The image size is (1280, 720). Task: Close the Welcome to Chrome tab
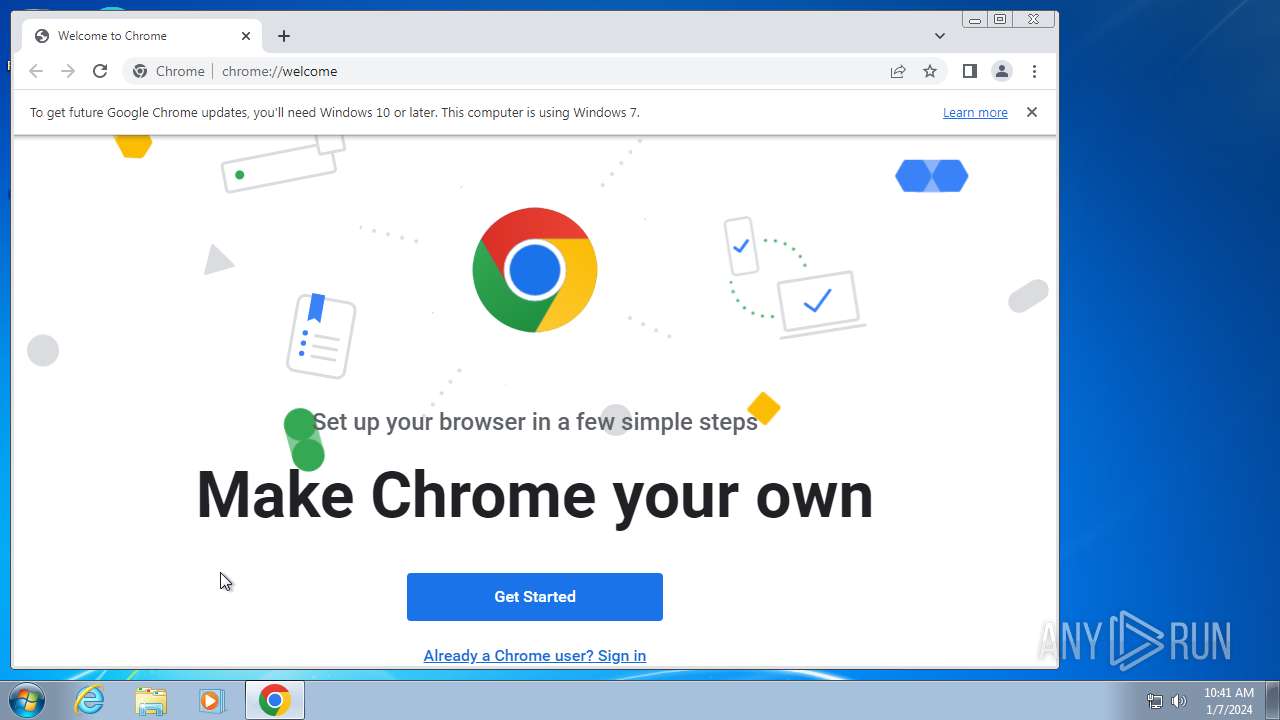(x=246, y=36)
